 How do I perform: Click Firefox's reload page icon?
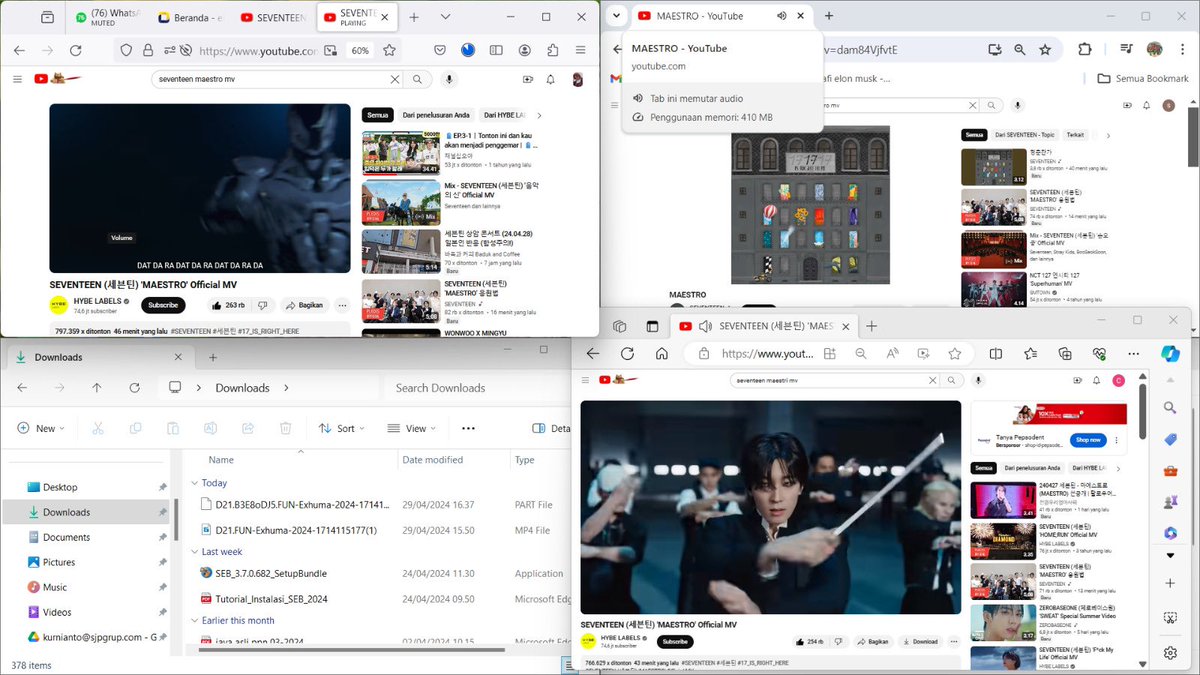pos(76,50)
